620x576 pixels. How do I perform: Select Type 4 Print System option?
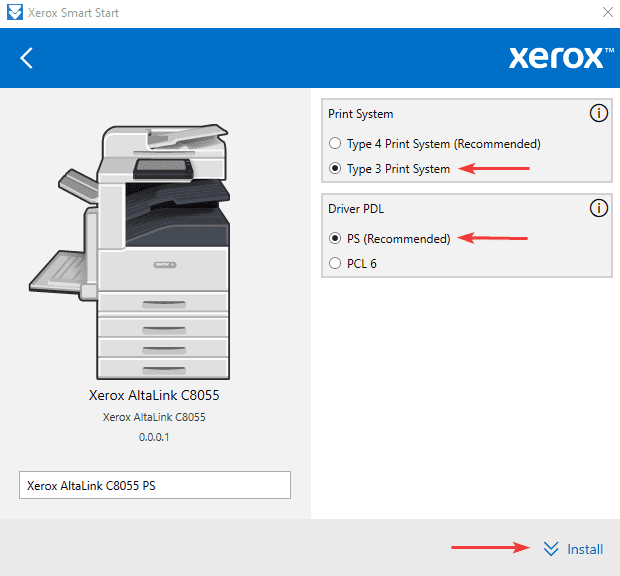point(336,143)
